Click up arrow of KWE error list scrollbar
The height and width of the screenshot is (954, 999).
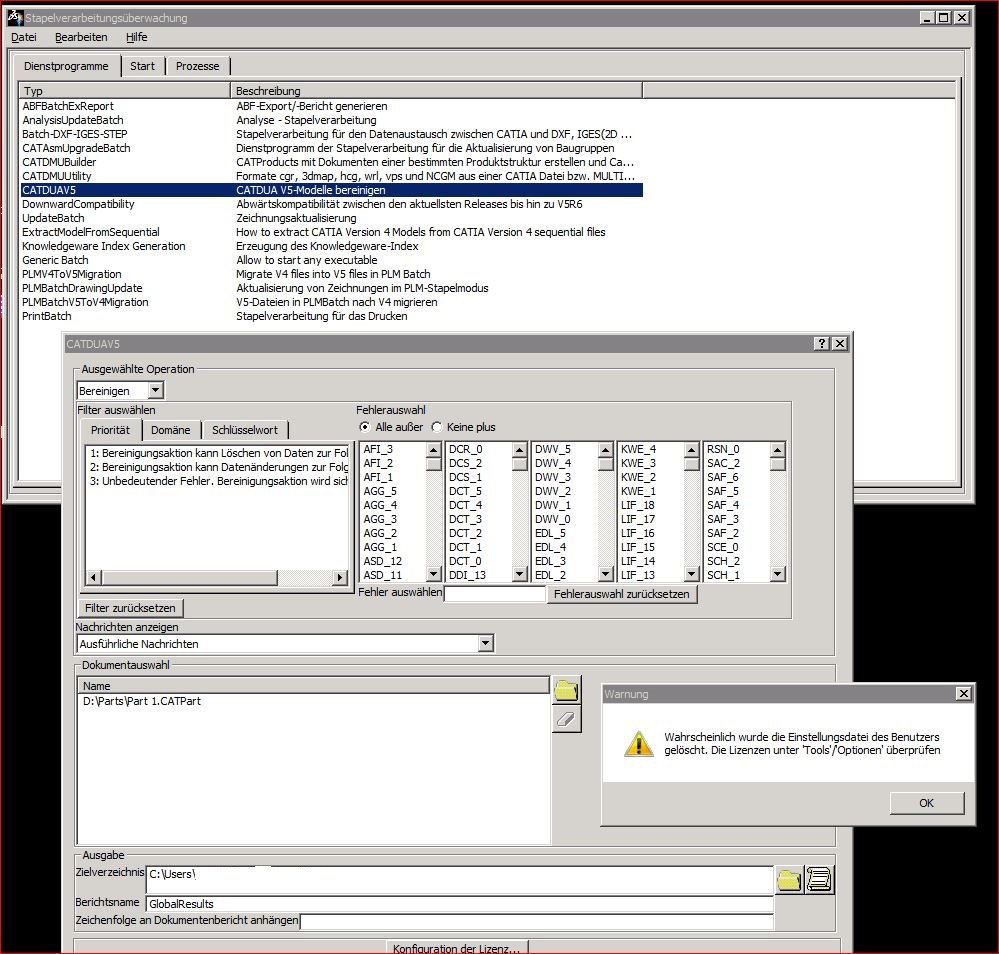point(692,449)
